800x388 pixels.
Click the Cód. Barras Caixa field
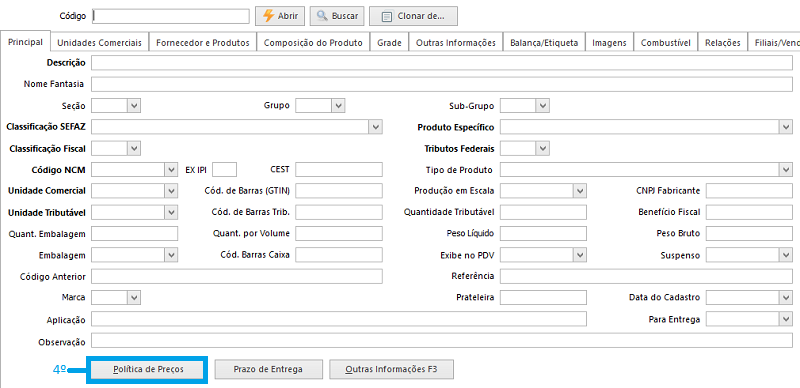pos(339,254)
